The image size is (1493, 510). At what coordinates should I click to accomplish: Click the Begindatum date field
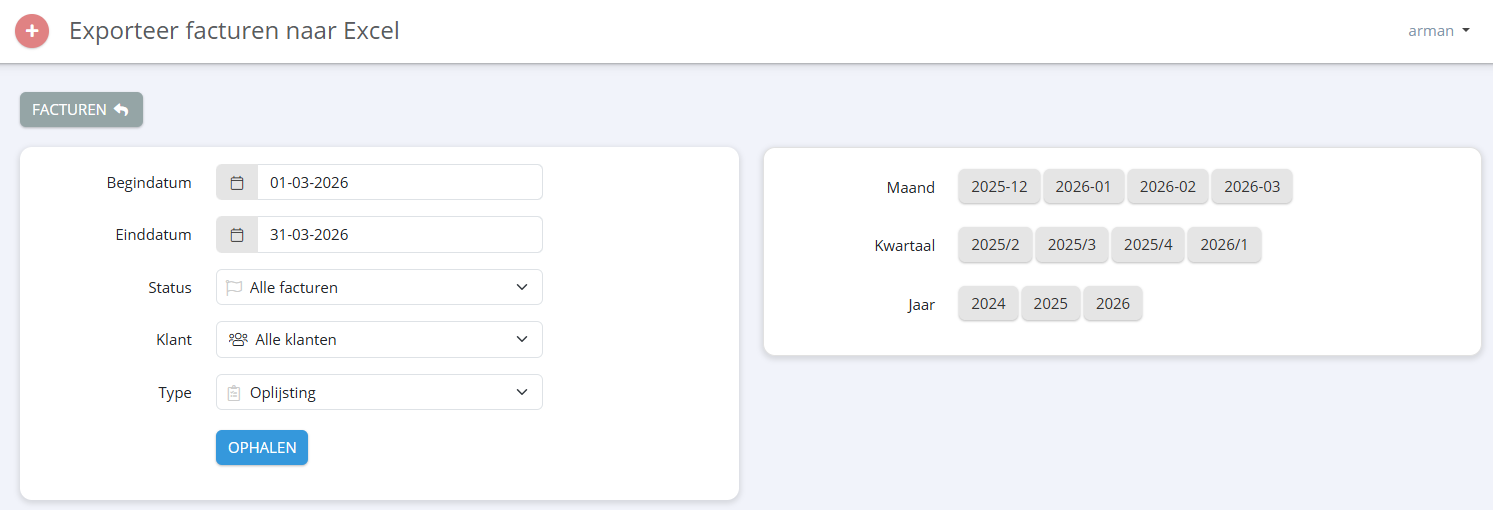tap(399, 183)
